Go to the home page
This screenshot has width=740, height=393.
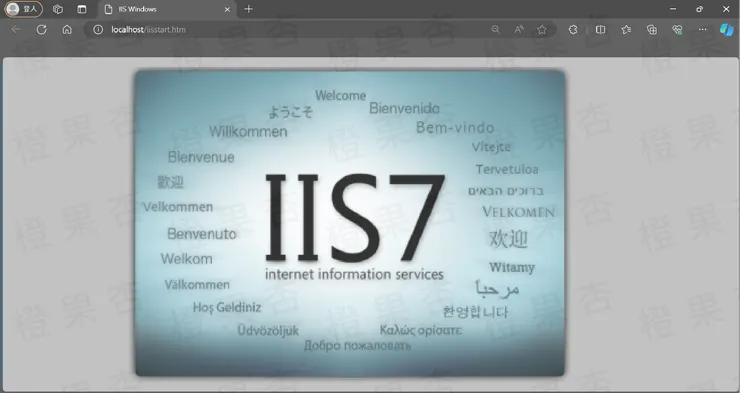pos(67,30)
